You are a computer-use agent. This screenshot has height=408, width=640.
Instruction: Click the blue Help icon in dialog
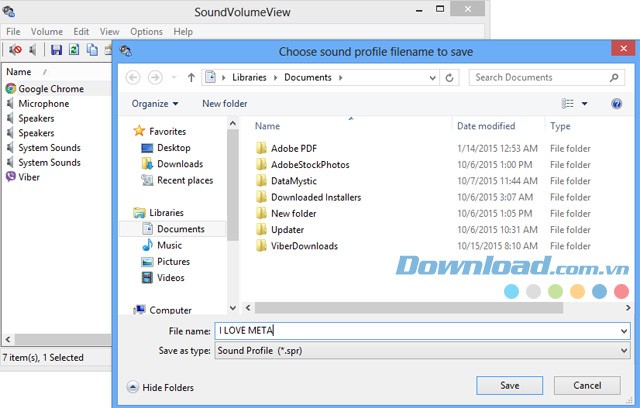pyautogui.click(x=616, y=103)
